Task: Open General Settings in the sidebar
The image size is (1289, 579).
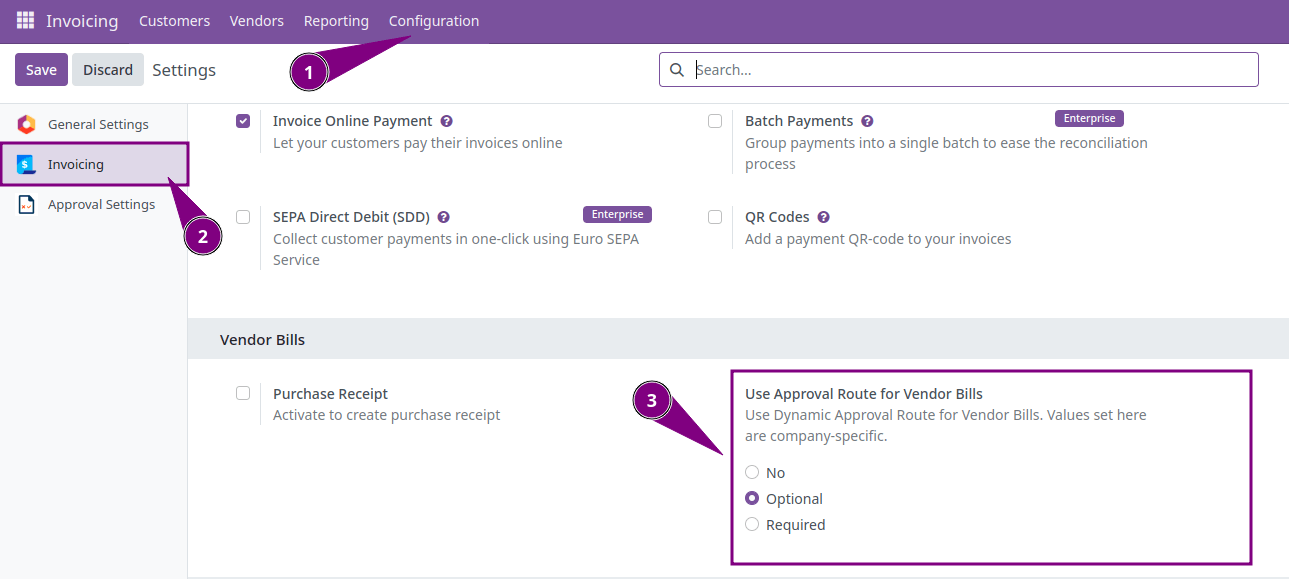Action: [x=96, y=123]
